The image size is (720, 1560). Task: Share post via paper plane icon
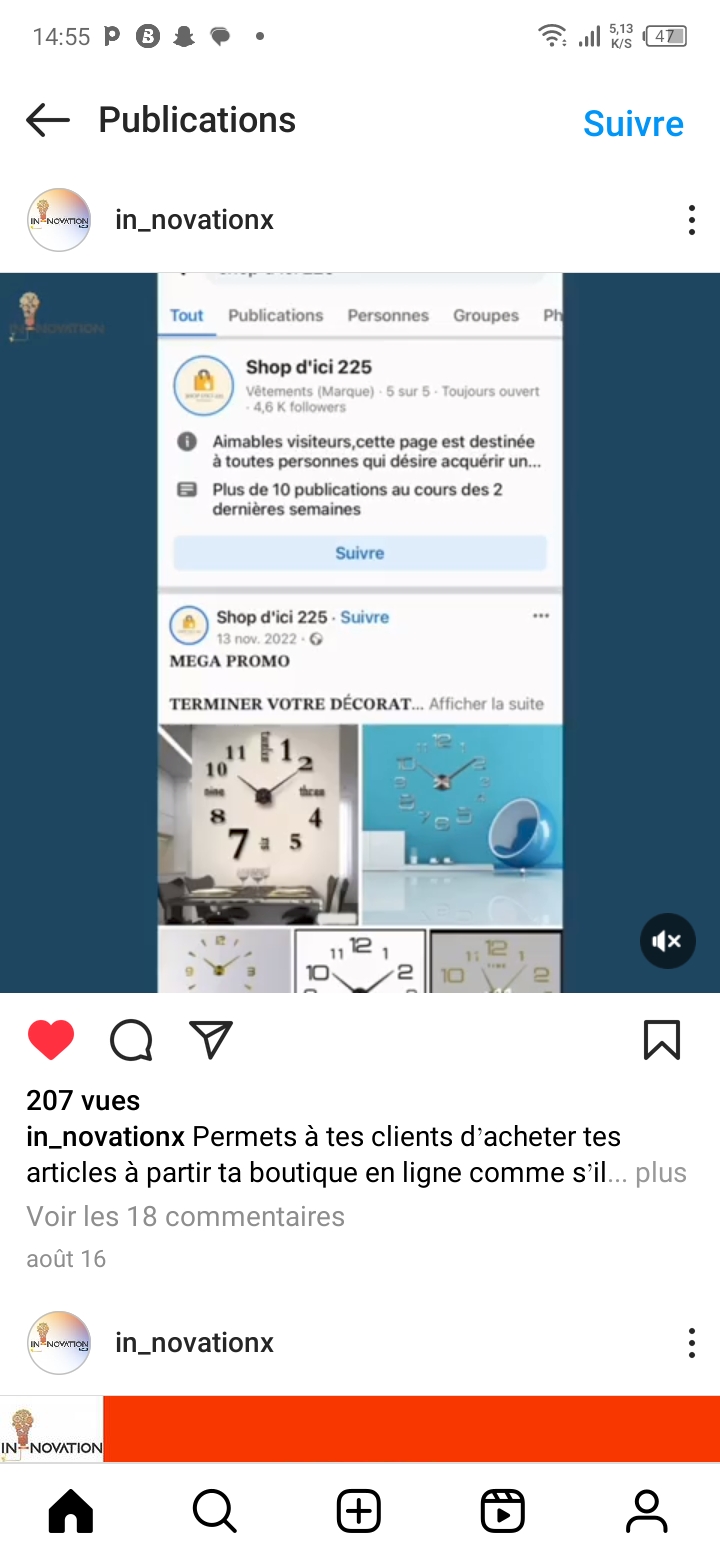pos(211,1040)
